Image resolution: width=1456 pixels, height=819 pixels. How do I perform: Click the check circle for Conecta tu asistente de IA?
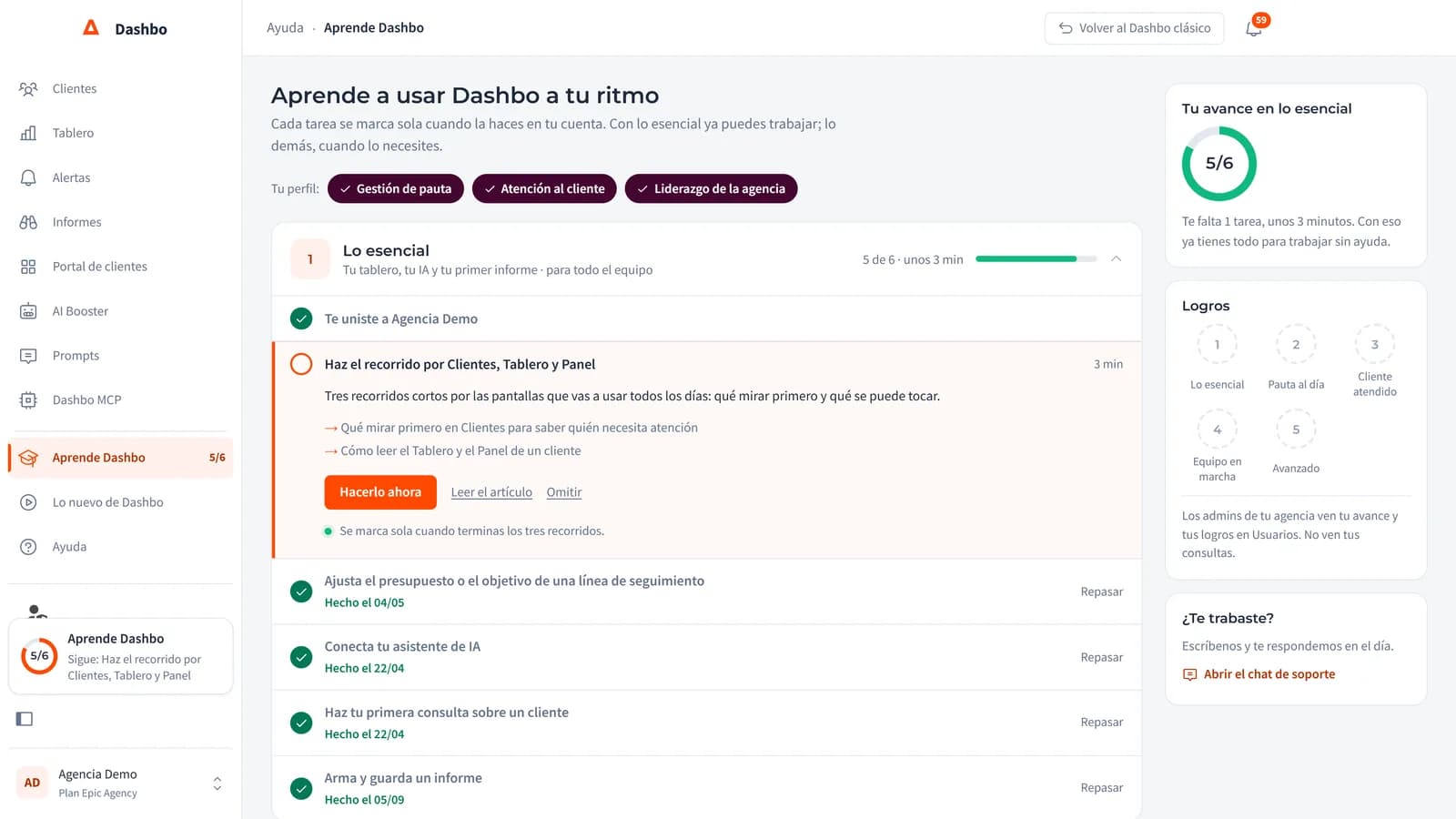[x=301, y=657]
